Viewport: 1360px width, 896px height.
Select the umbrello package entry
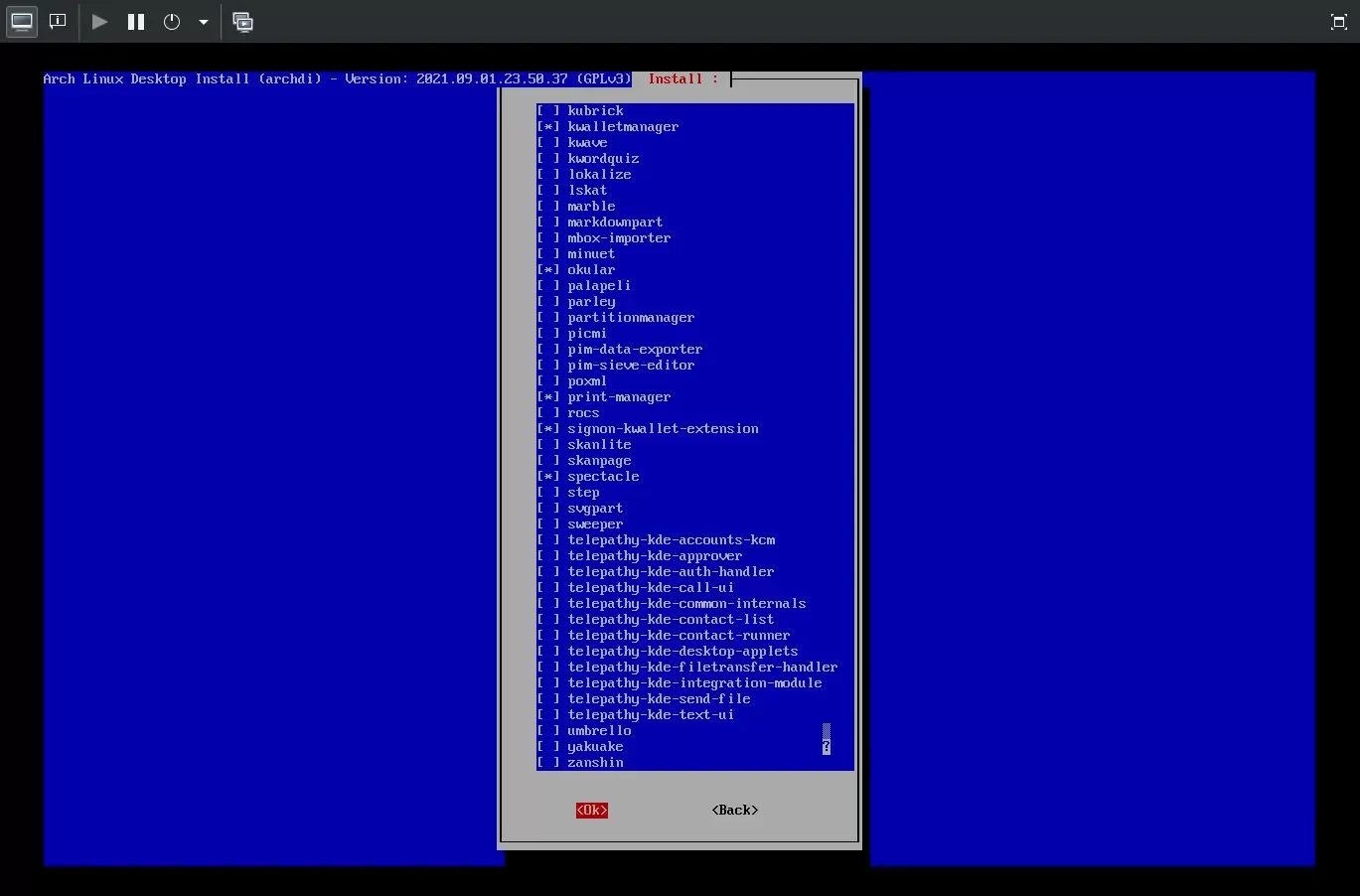pos(599,731)
